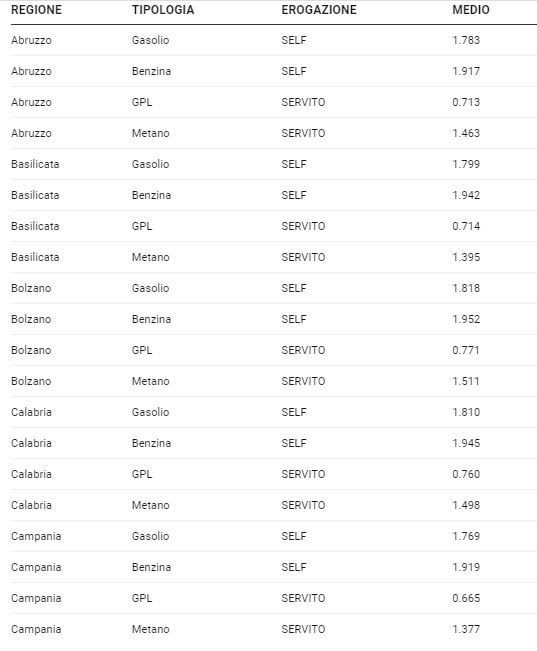Click the MEDIO column header
Viewport: 537px width, 651px height.
[x=471, y=10]
